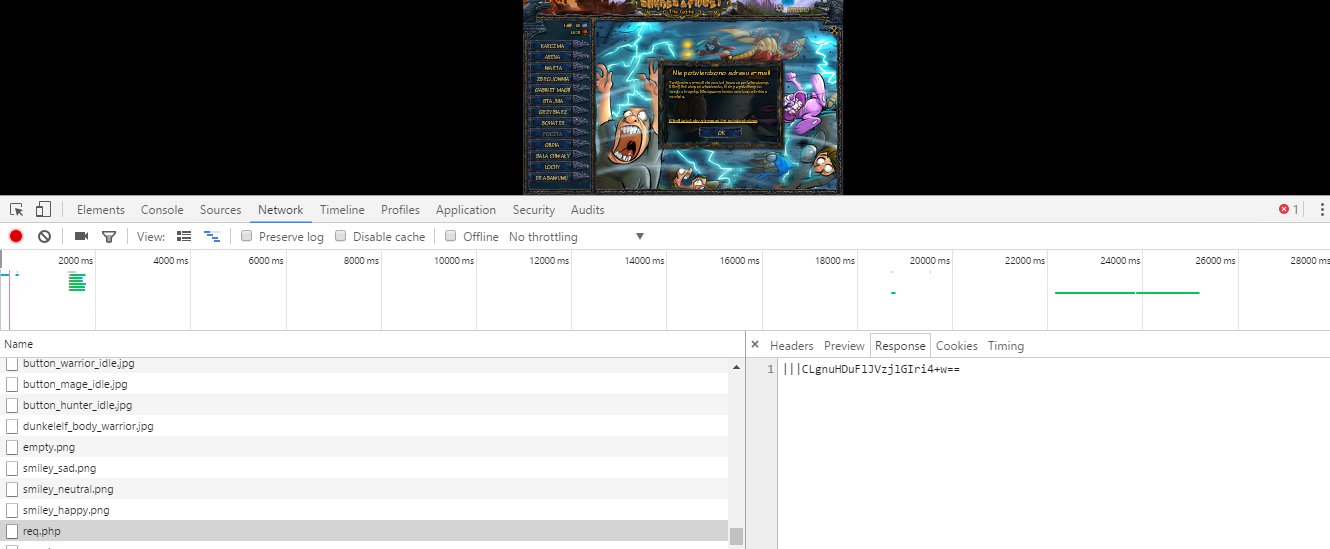Viewport: 1330px width, 549px height.
Task: Open the KARCZMA game menu button
Action: click(x=552, y=46)
